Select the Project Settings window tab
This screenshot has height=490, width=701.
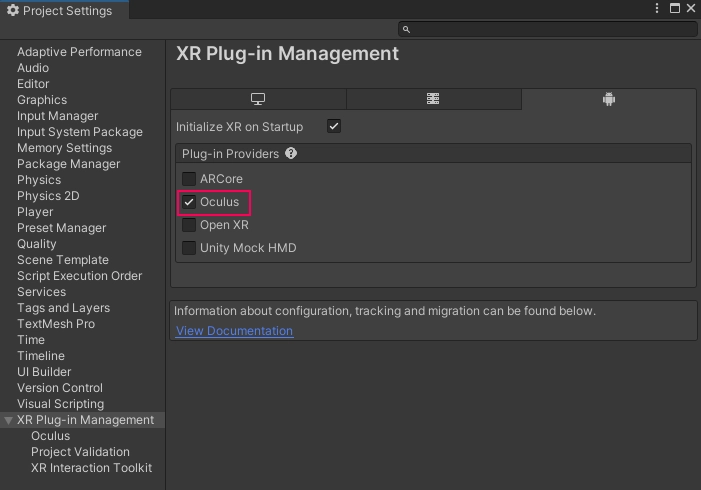pos(65,10)
